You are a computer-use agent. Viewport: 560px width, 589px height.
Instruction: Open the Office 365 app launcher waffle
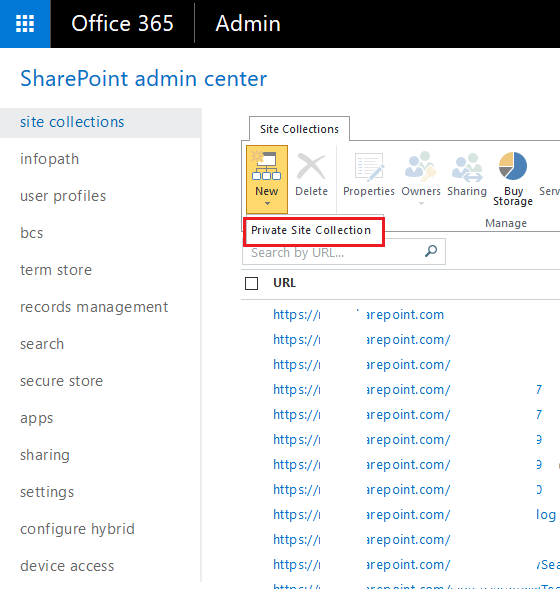[25, 24]
